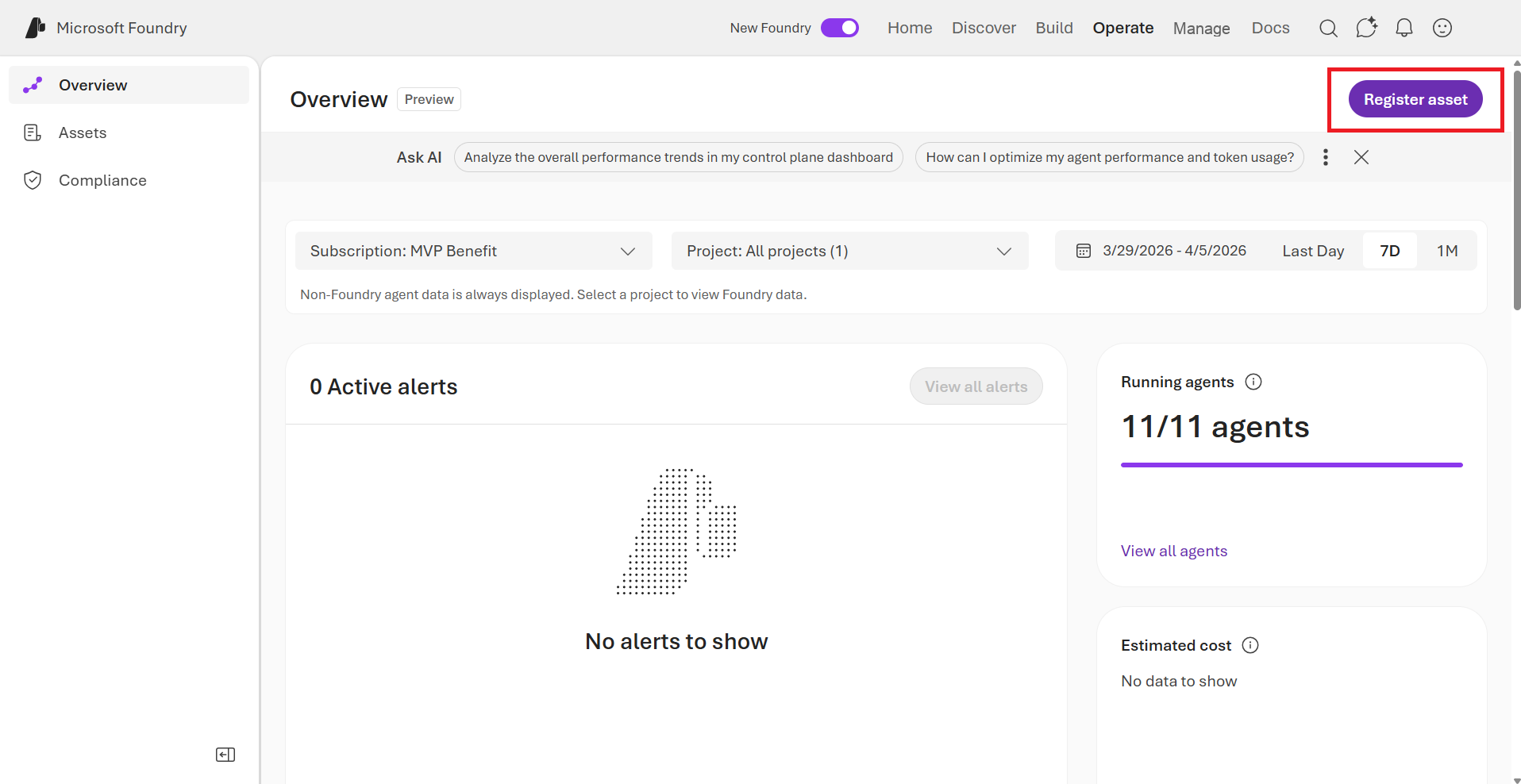The height and width of the screenshot is (784, 1521).
Task: Click the Preview badge beside Overview
Action: pyautogui.click(x=429, y=99)
